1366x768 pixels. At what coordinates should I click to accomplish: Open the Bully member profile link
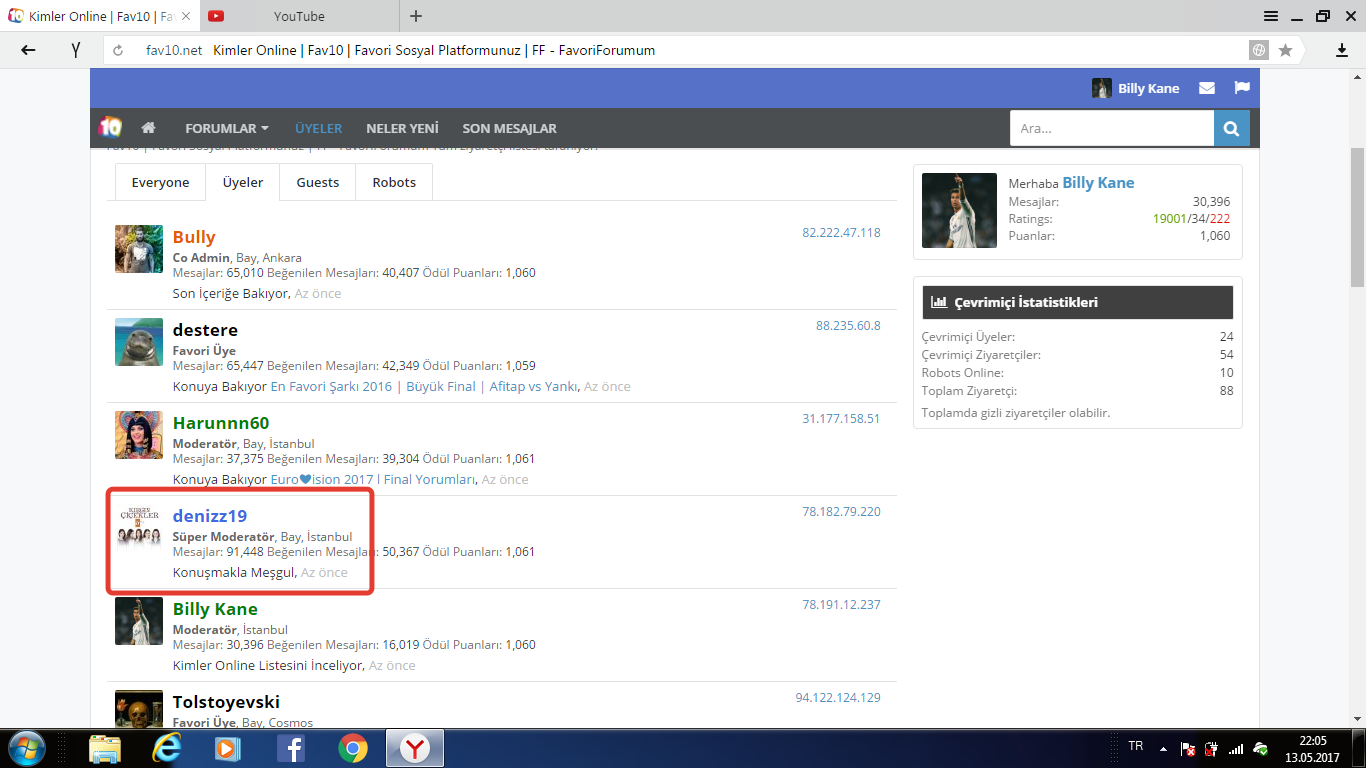tap(194, 237)
